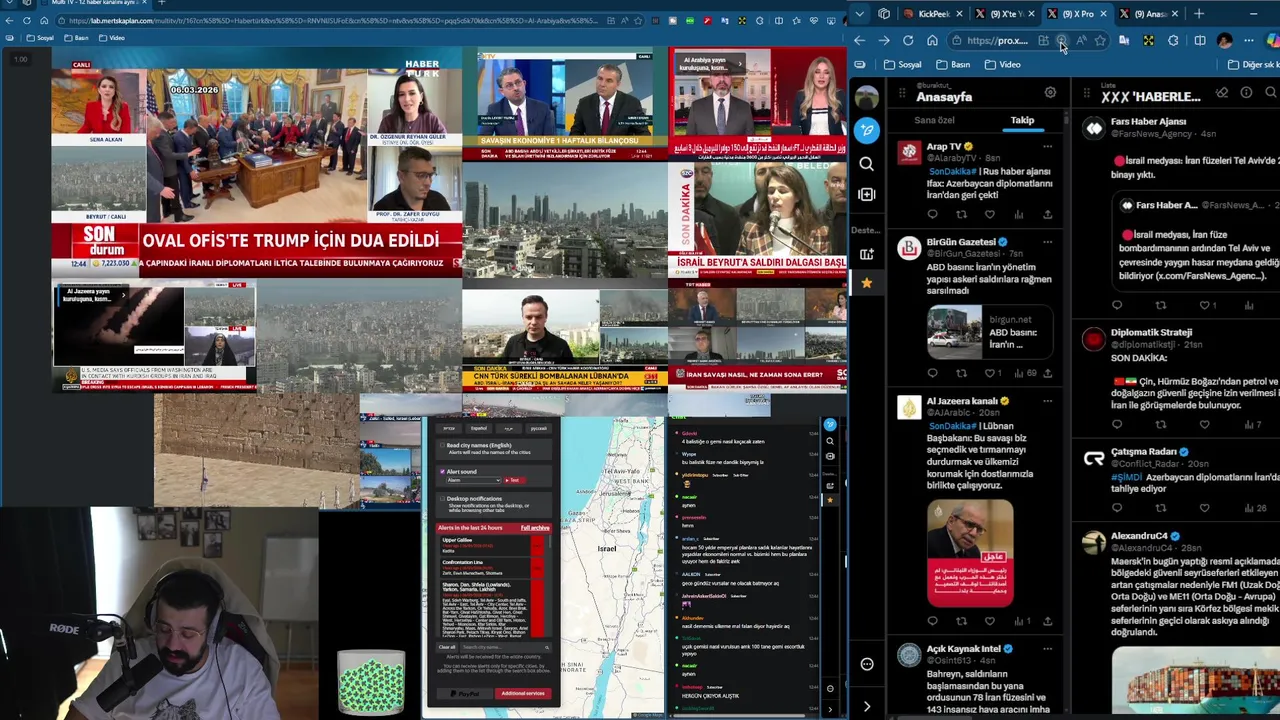Screen dimensions: 1280x720
Task: Open a new tab in right browser
Action: coord(1198,13)
